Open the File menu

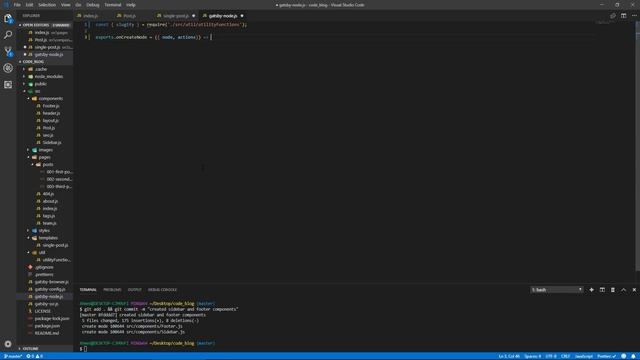tap(17, 5)
